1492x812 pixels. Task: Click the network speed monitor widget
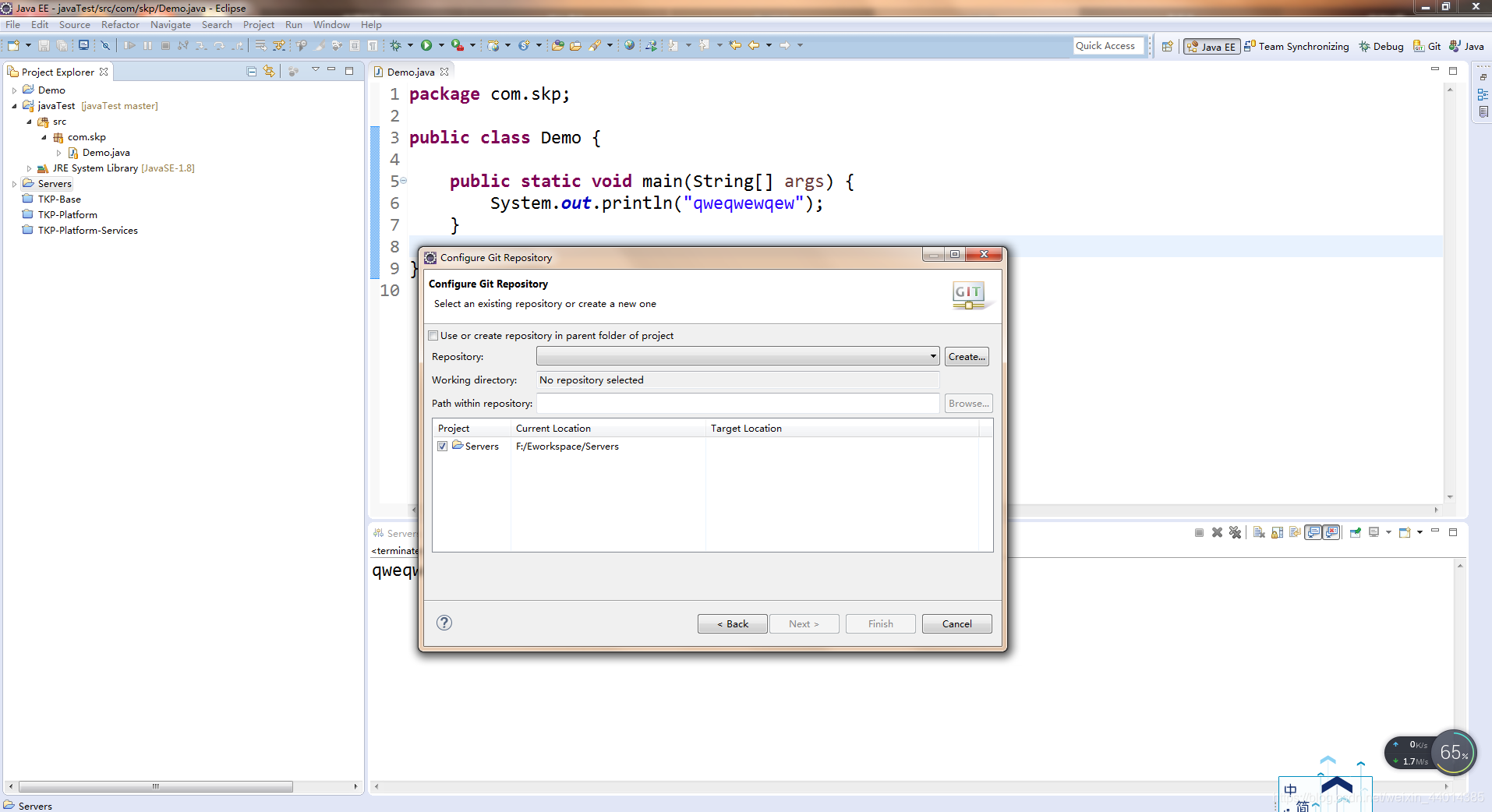1430,753
